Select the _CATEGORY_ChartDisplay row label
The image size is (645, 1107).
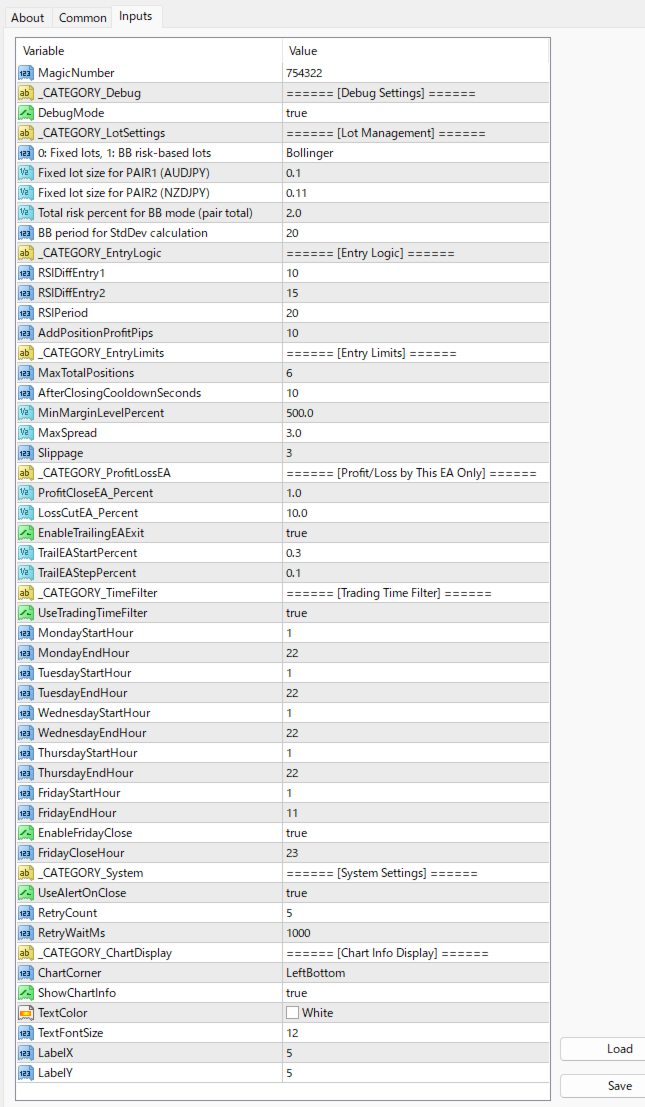(104, 953)
